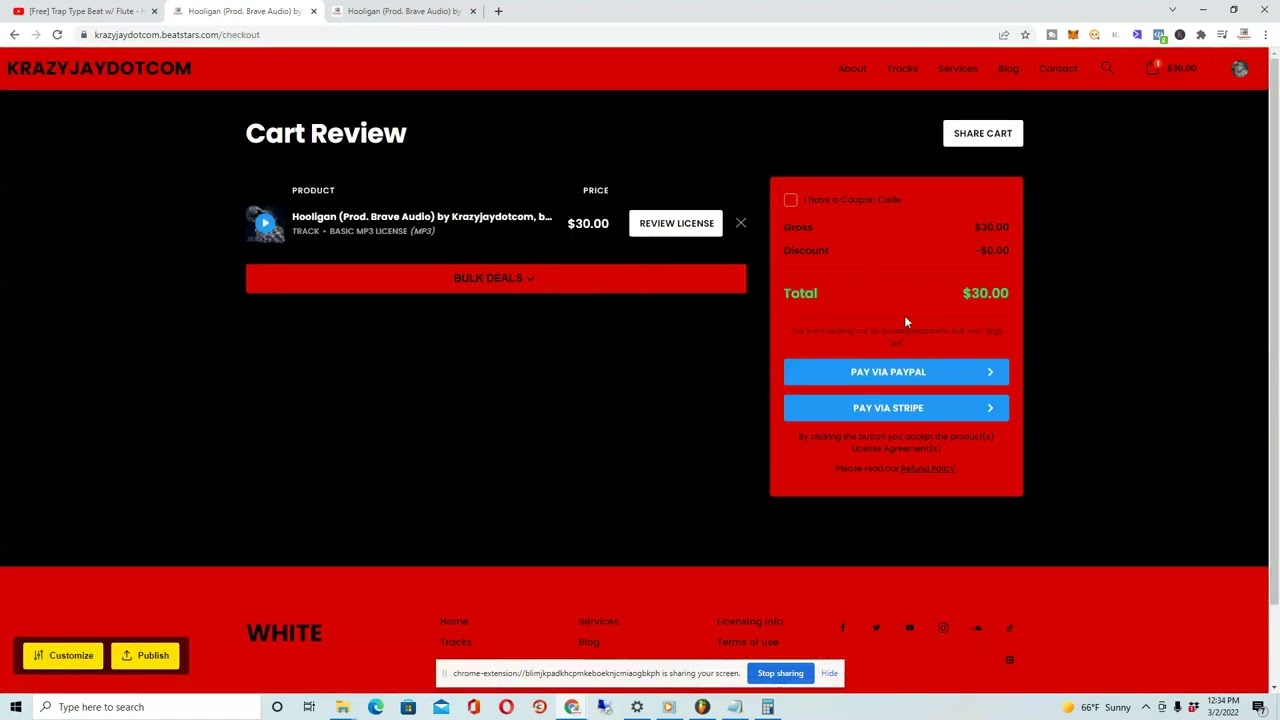Open the media control playlist icon in toolbar
Screen dimensions: 1280x720
click(1222, 35)
